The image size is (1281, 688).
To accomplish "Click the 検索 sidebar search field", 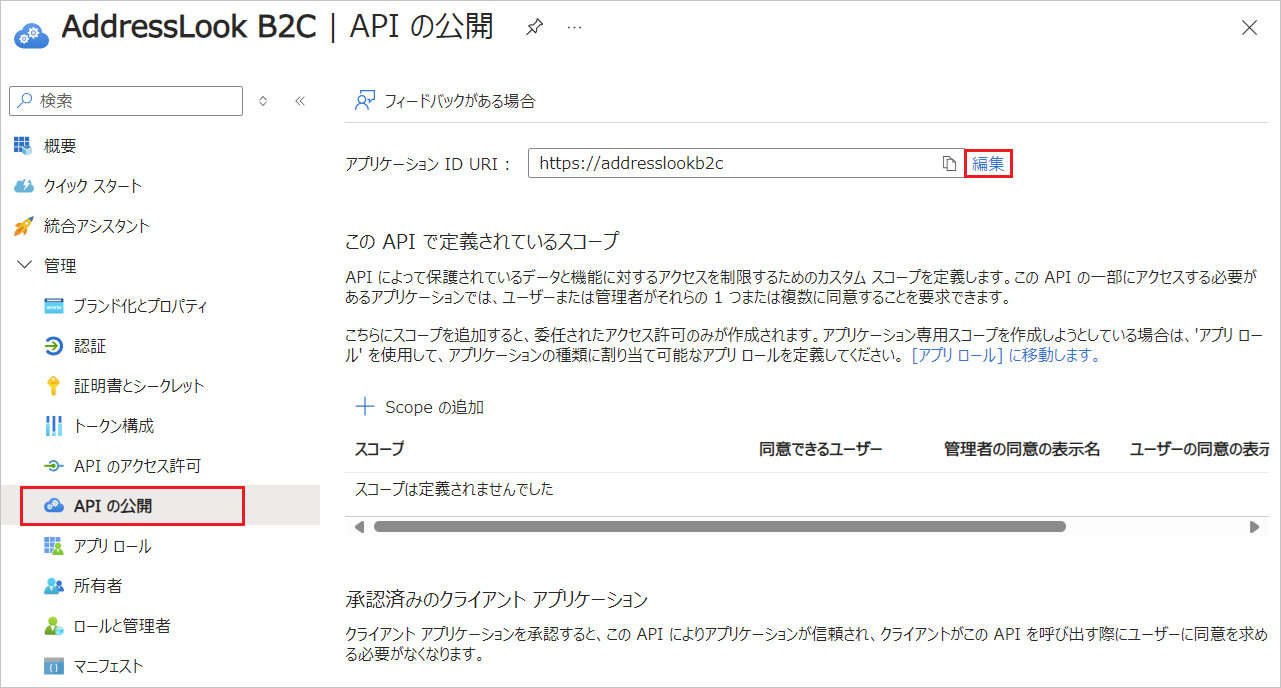I will point(126,101).
